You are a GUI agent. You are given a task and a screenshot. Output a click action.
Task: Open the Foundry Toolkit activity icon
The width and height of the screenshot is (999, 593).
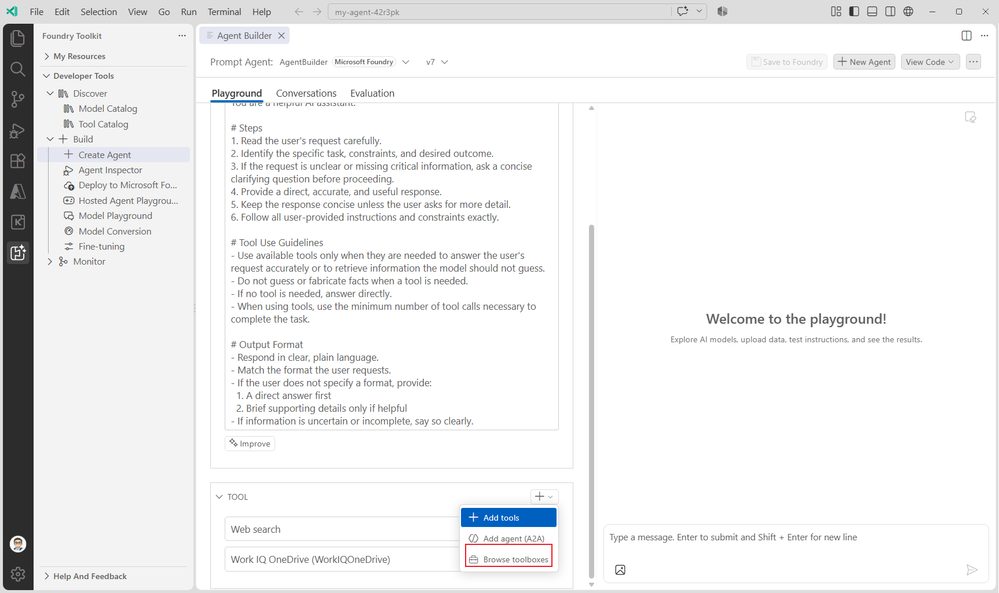click(18, 253)
